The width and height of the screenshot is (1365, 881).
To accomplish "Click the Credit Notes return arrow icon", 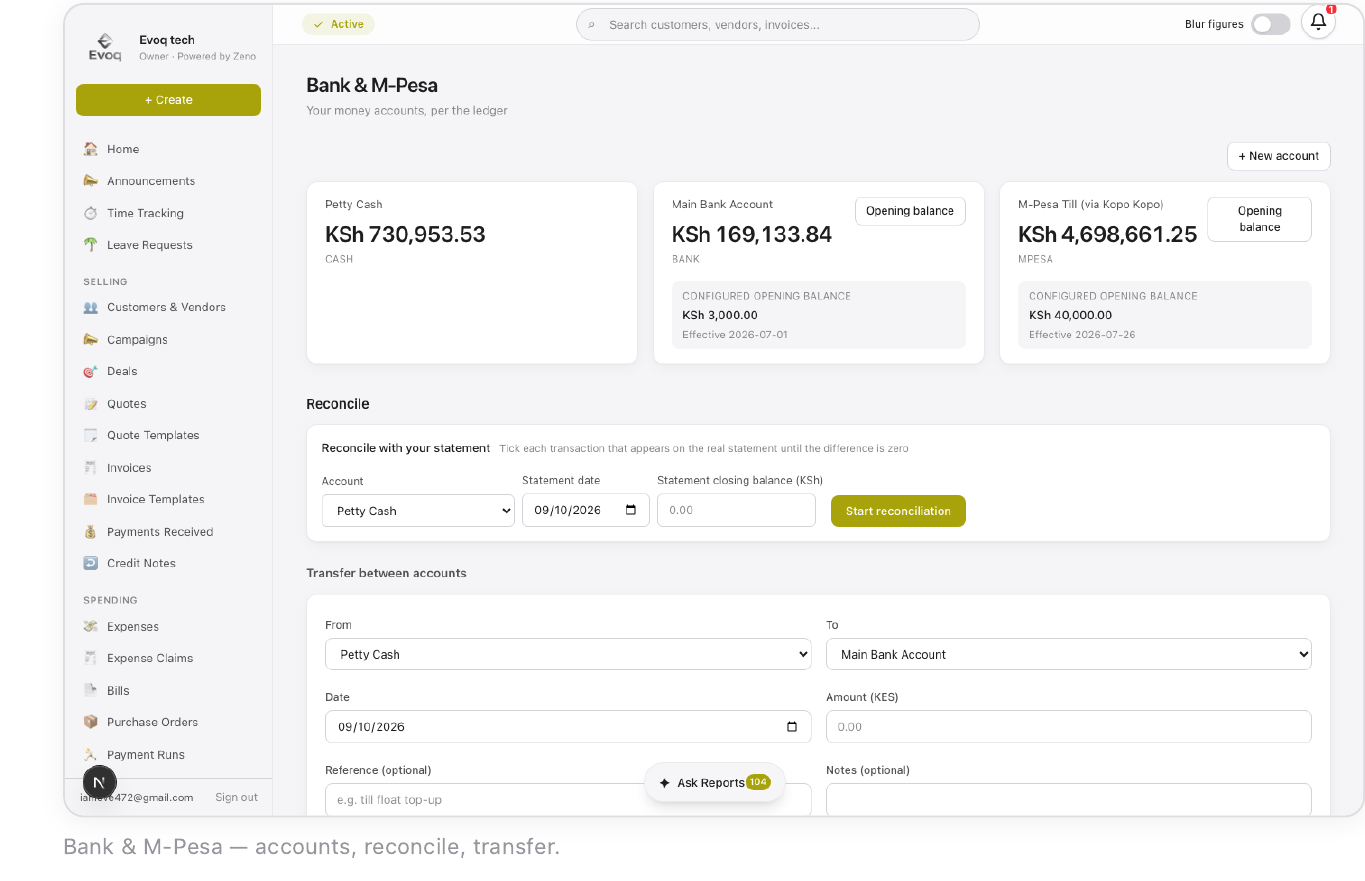I will [x=91, y=563].
